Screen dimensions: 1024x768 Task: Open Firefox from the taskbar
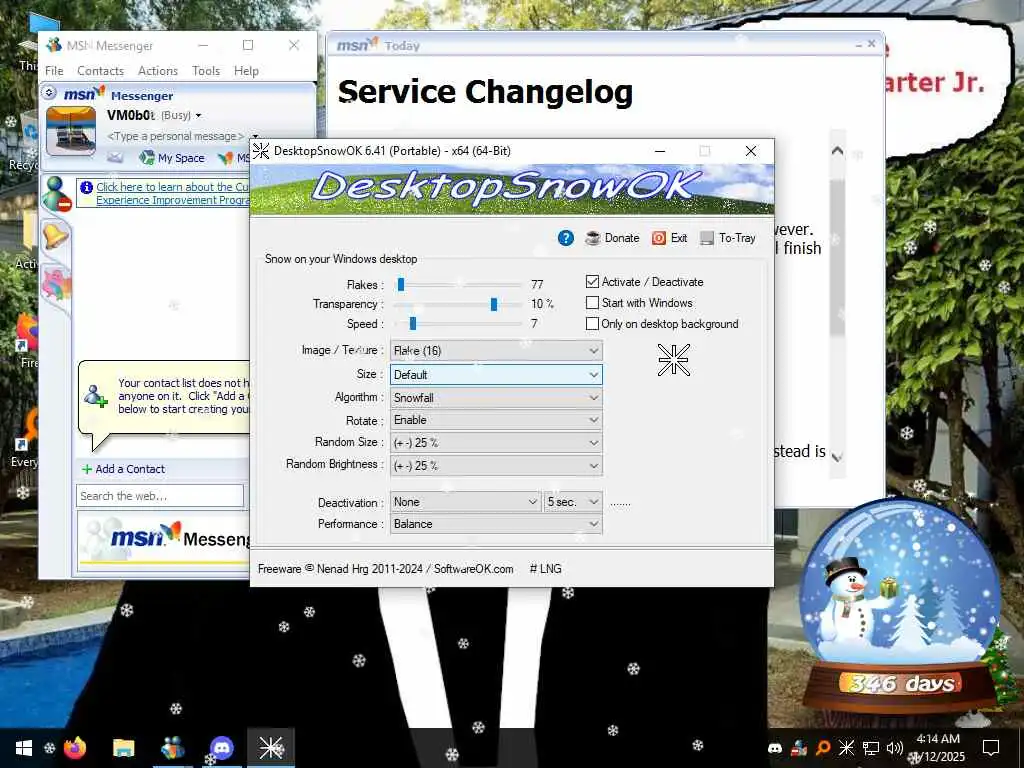[x=75, y=748]
